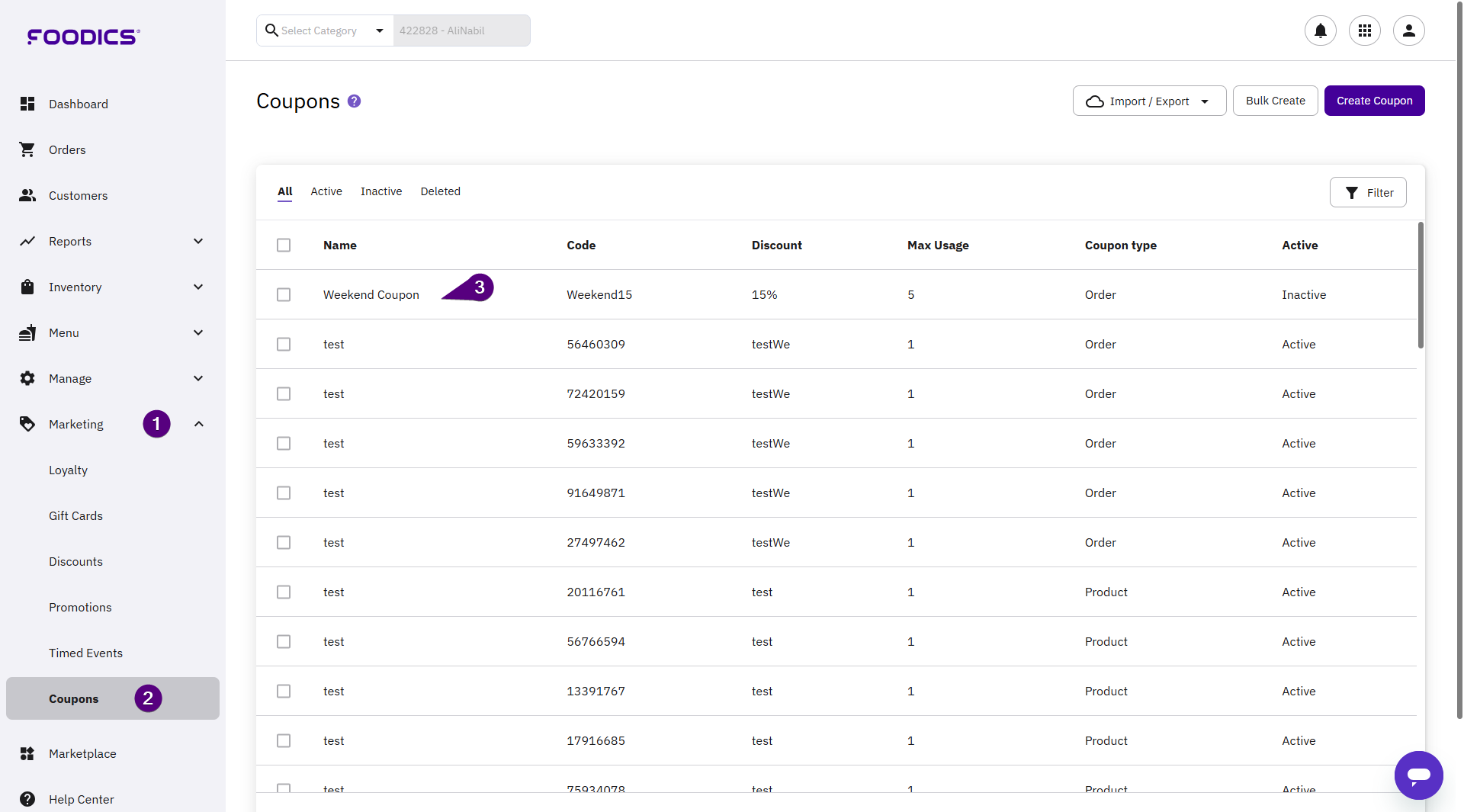The width and height of the screenshot is (1464, 812).
Task: Open the chat support bubble
Action: 1418,775
